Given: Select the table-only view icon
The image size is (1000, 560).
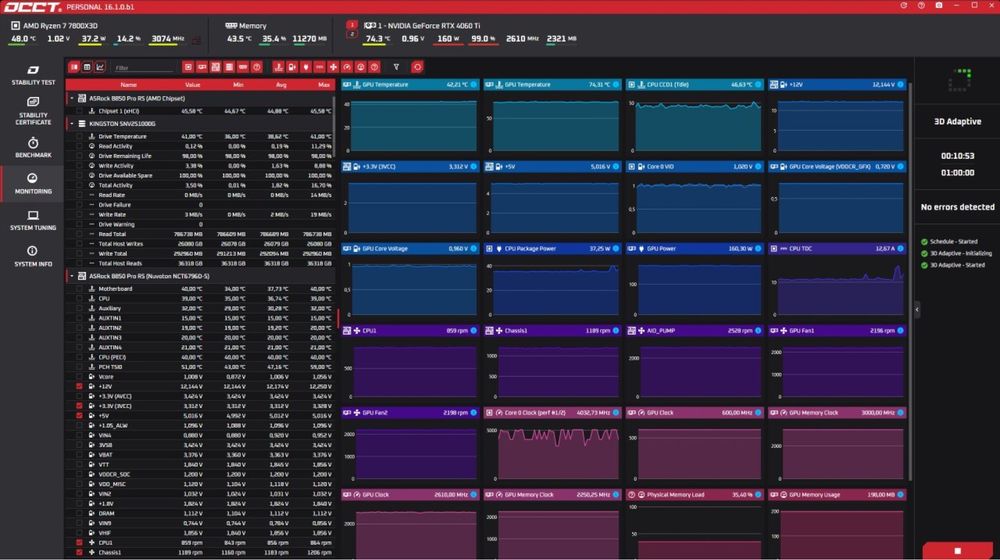Looking at the screenshot, I should tap(87, 67).
